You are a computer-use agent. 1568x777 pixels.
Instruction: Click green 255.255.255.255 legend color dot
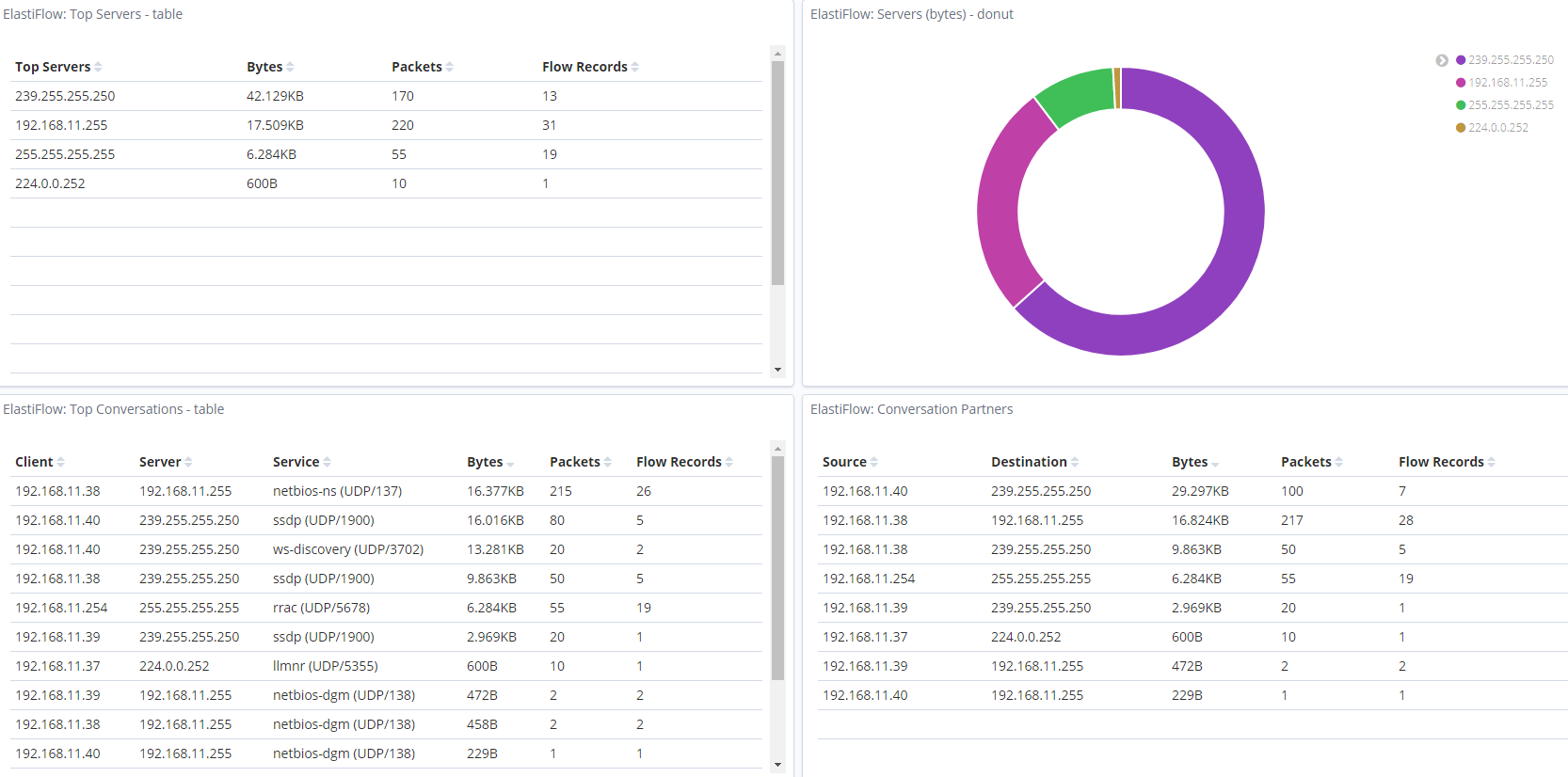click(x=1461, y=105)
